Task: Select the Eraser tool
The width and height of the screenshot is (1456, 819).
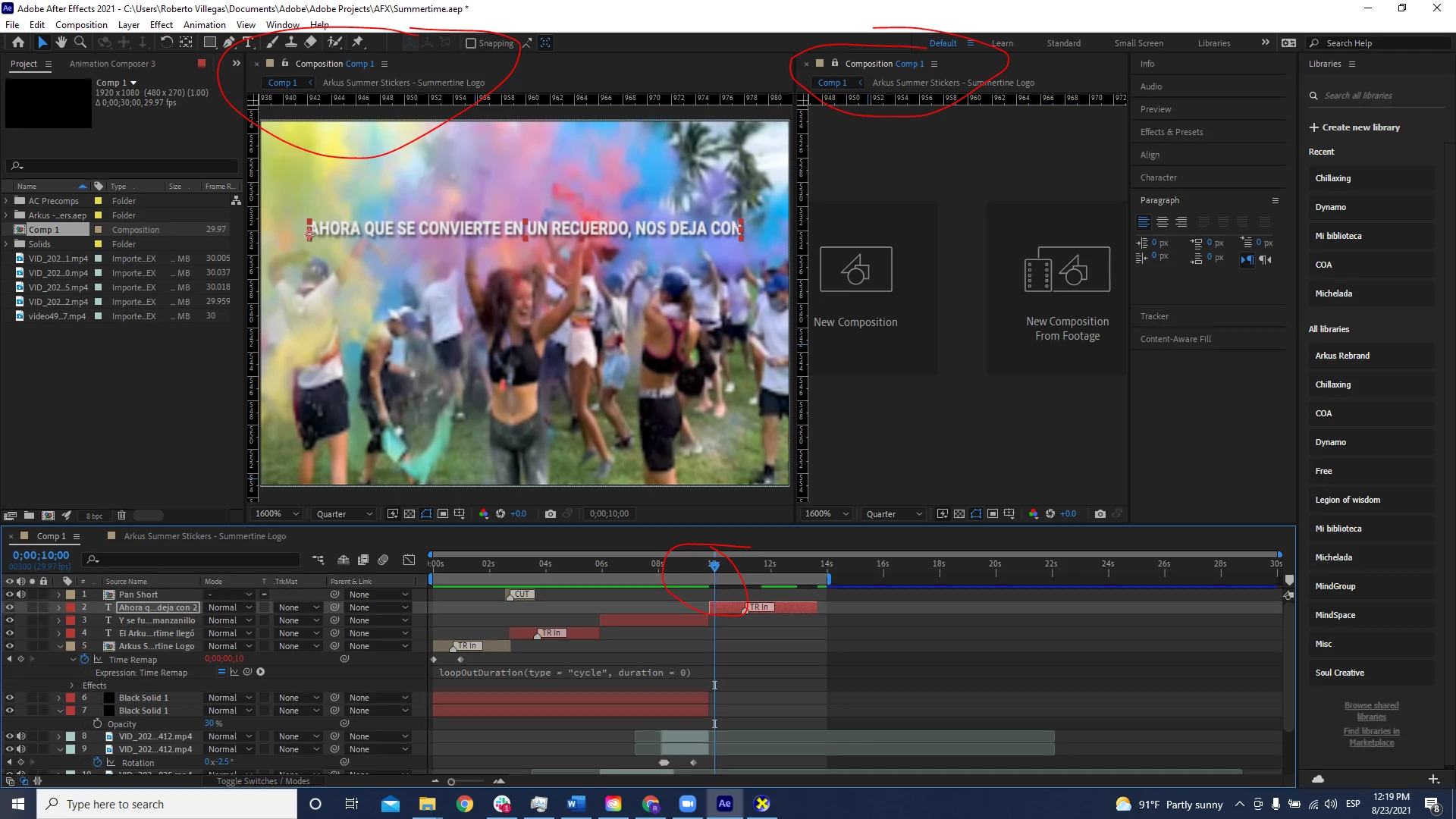Action: (311, 42)
